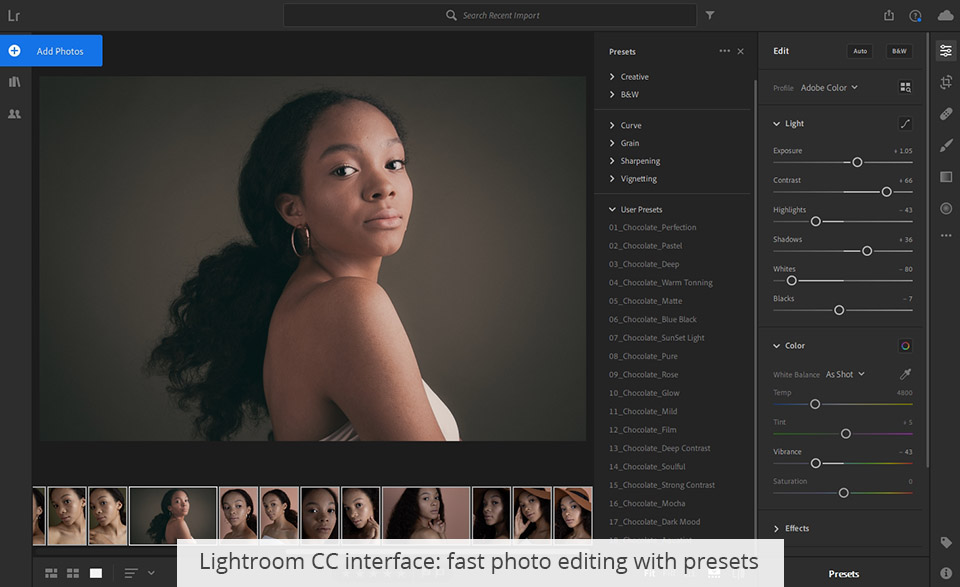The width and height of the screenshot is (960, 587).
Task: Click the Exposure slider handle
Action: [857, 162]
